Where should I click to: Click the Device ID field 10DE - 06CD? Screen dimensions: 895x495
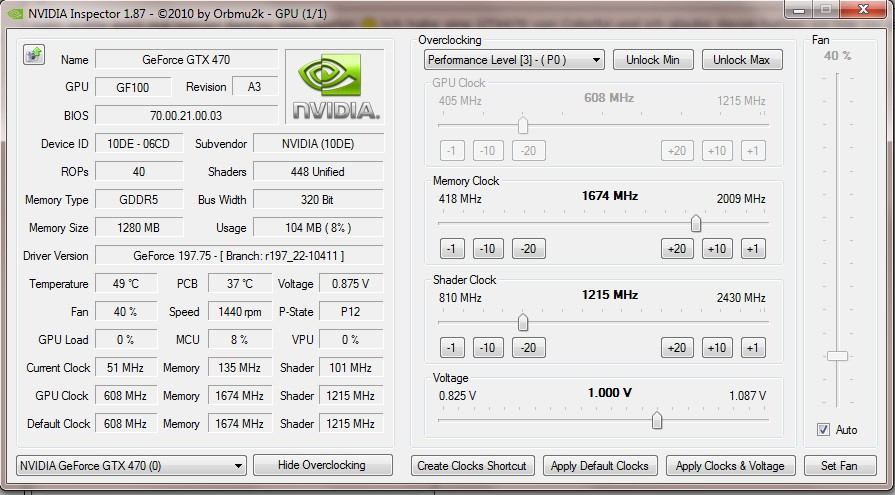139,144
